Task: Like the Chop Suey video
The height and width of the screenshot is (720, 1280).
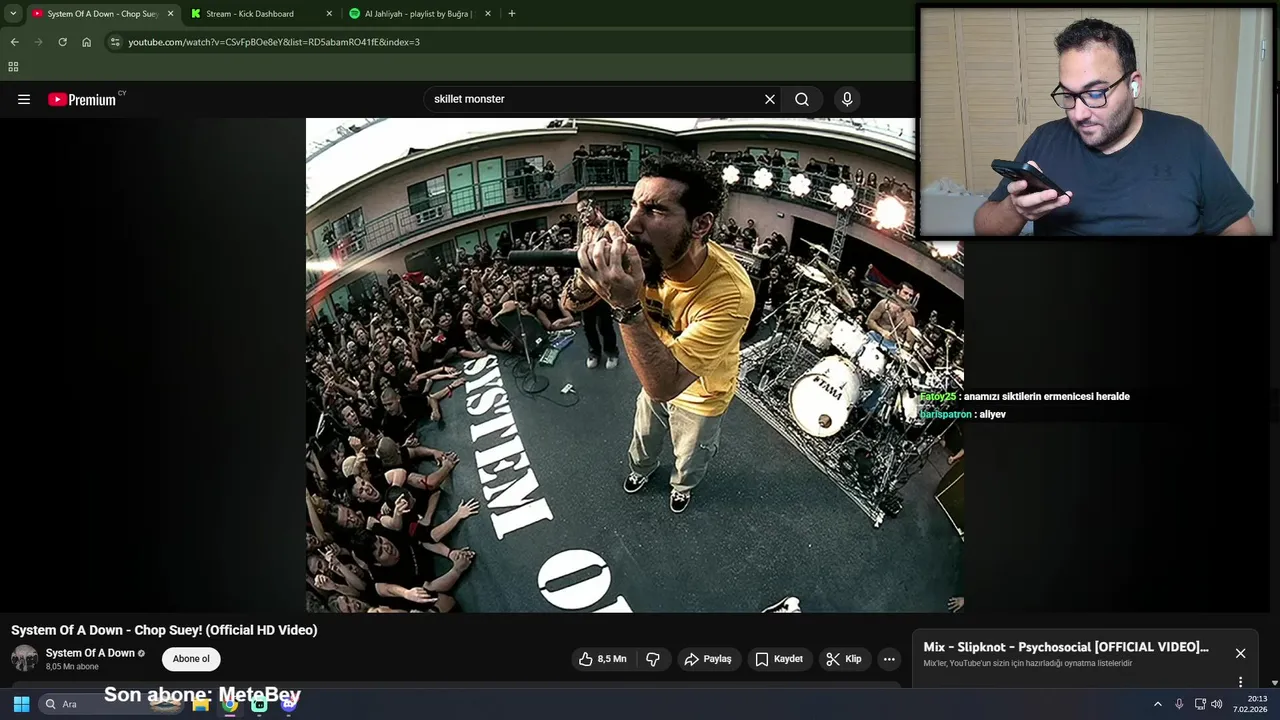Action: tap(603, 659)
